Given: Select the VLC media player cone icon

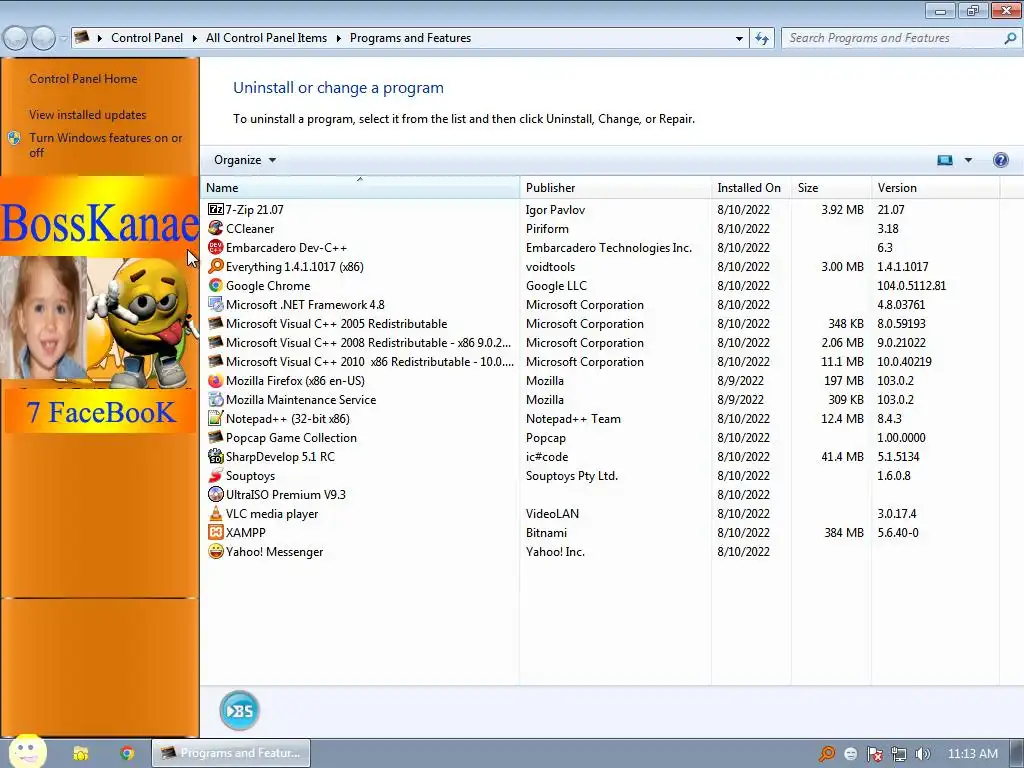Looking at the screenshot, I should [216, 513].
